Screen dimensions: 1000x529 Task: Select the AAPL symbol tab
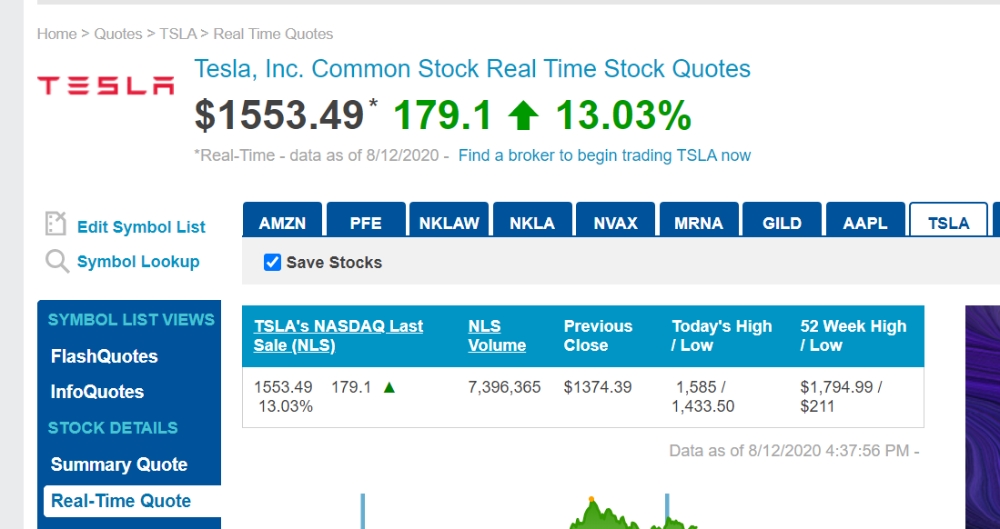click(x=865, y=220)
